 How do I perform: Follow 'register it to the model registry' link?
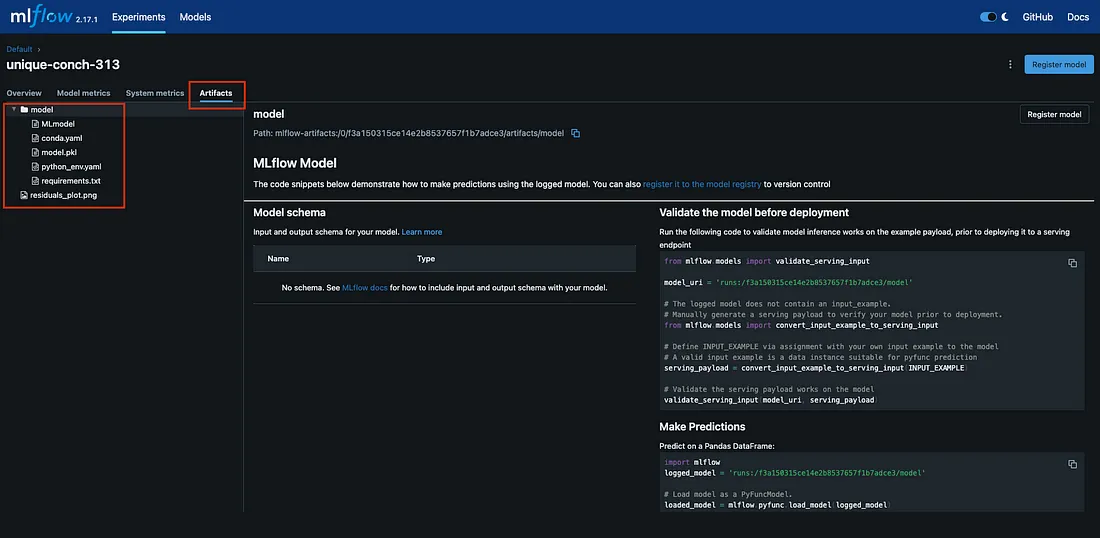point(702,184)
